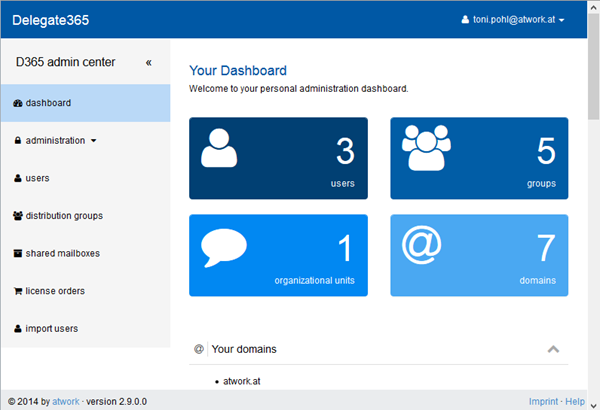The height and width of the screenshot is (410, 600).
Task: Open the Imprint link in footer
Action: [x=543, y=402]
